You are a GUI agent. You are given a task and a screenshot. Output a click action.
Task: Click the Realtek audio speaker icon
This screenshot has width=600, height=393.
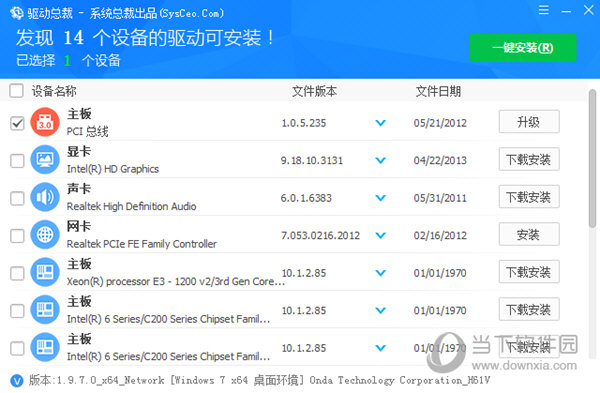click(45, 197)
